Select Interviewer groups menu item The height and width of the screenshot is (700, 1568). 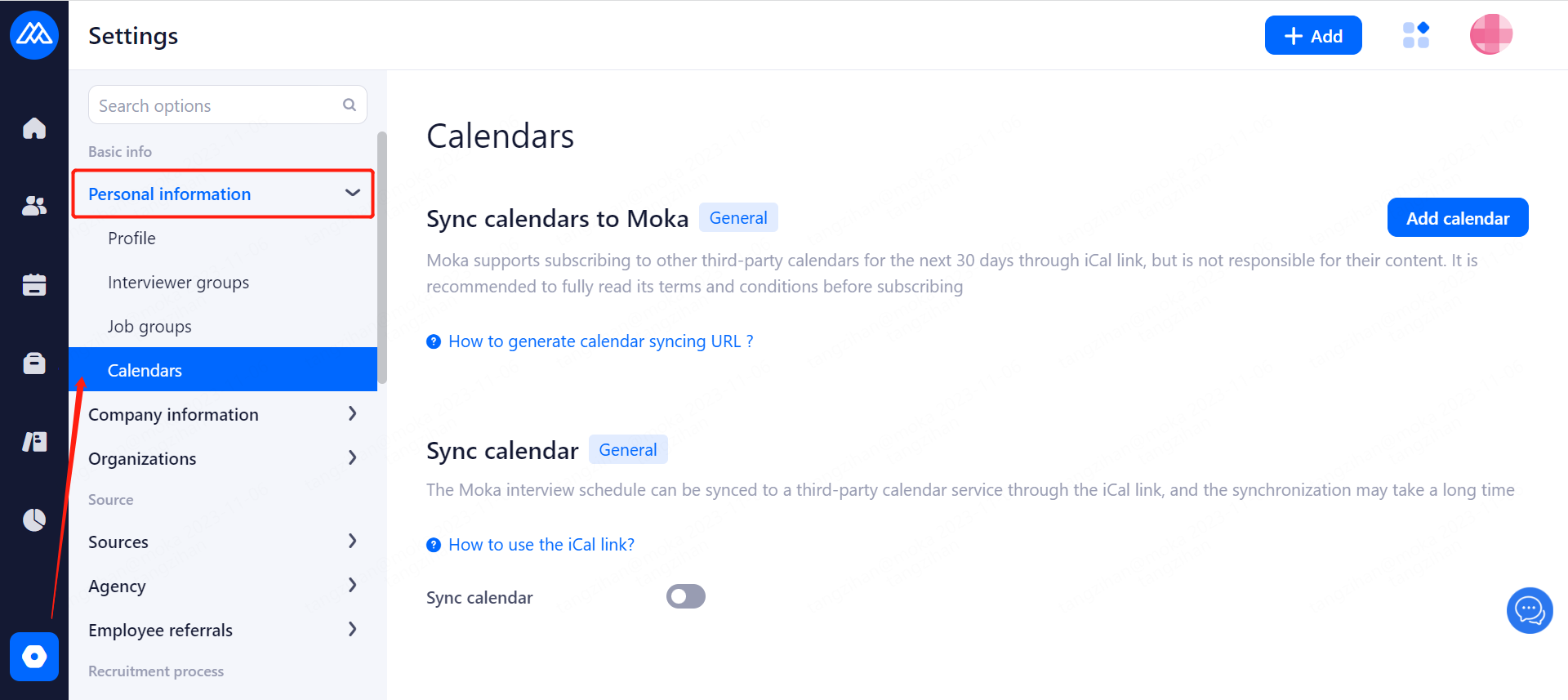178,283
